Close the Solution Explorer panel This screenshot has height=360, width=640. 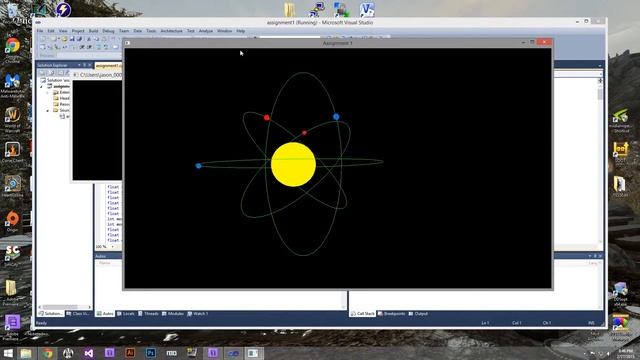pos(90,65)
